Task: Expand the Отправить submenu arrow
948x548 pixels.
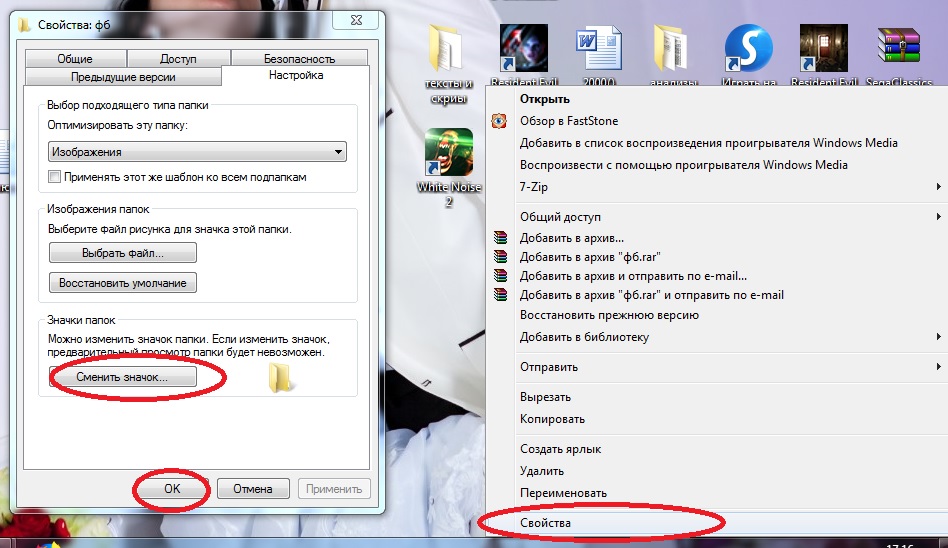Action: tap(938, 367)
